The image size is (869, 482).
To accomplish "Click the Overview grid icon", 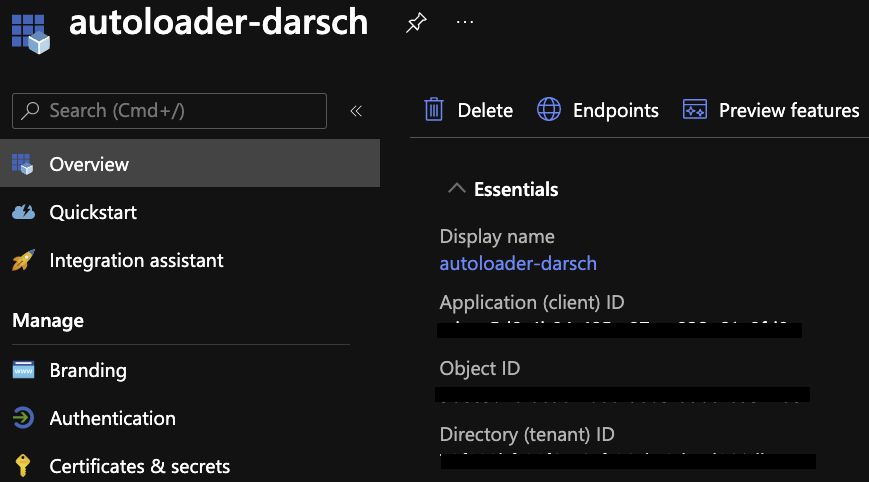I will tap(23, 164).
